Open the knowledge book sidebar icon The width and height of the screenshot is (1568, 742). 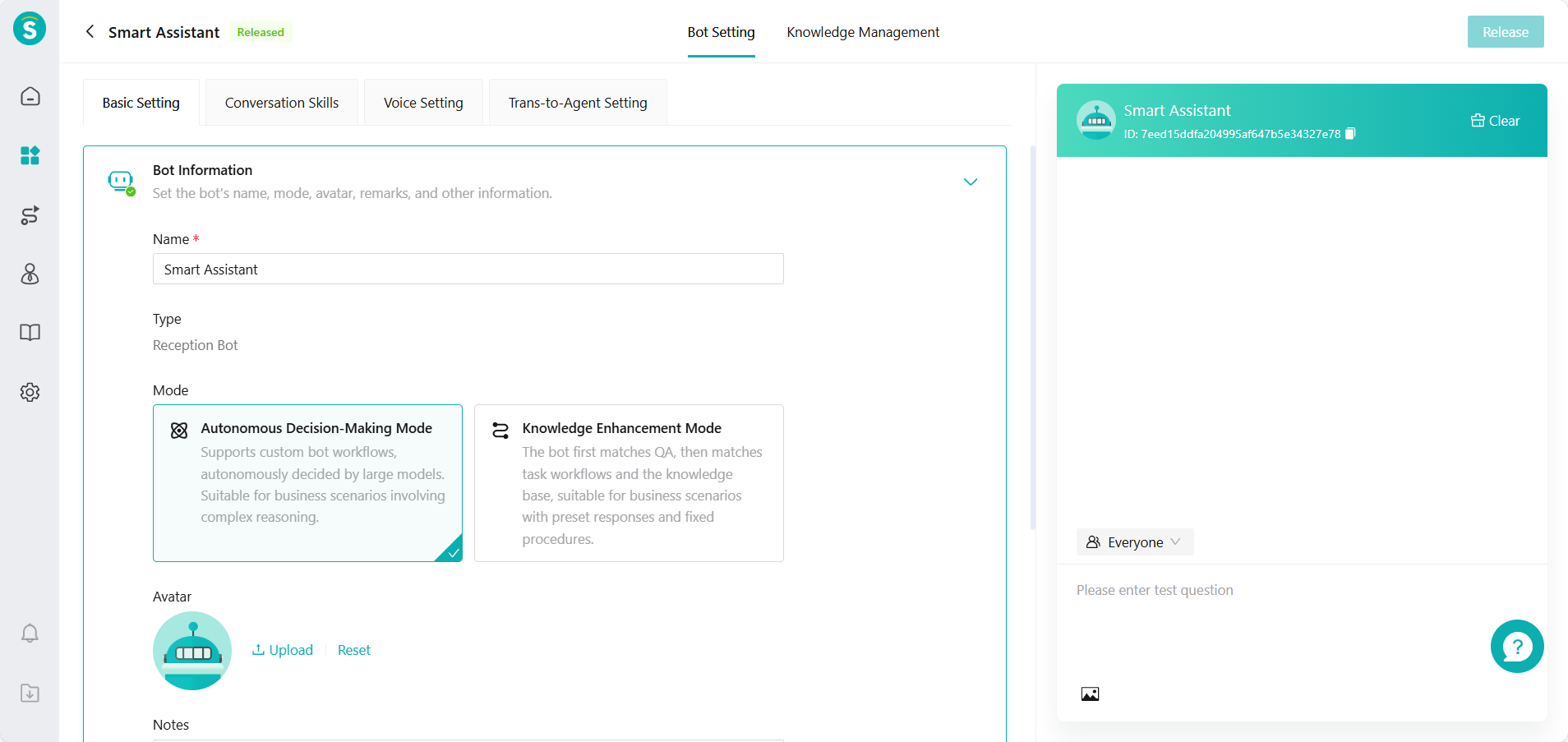pyautogui.click(x=30, y=333)
